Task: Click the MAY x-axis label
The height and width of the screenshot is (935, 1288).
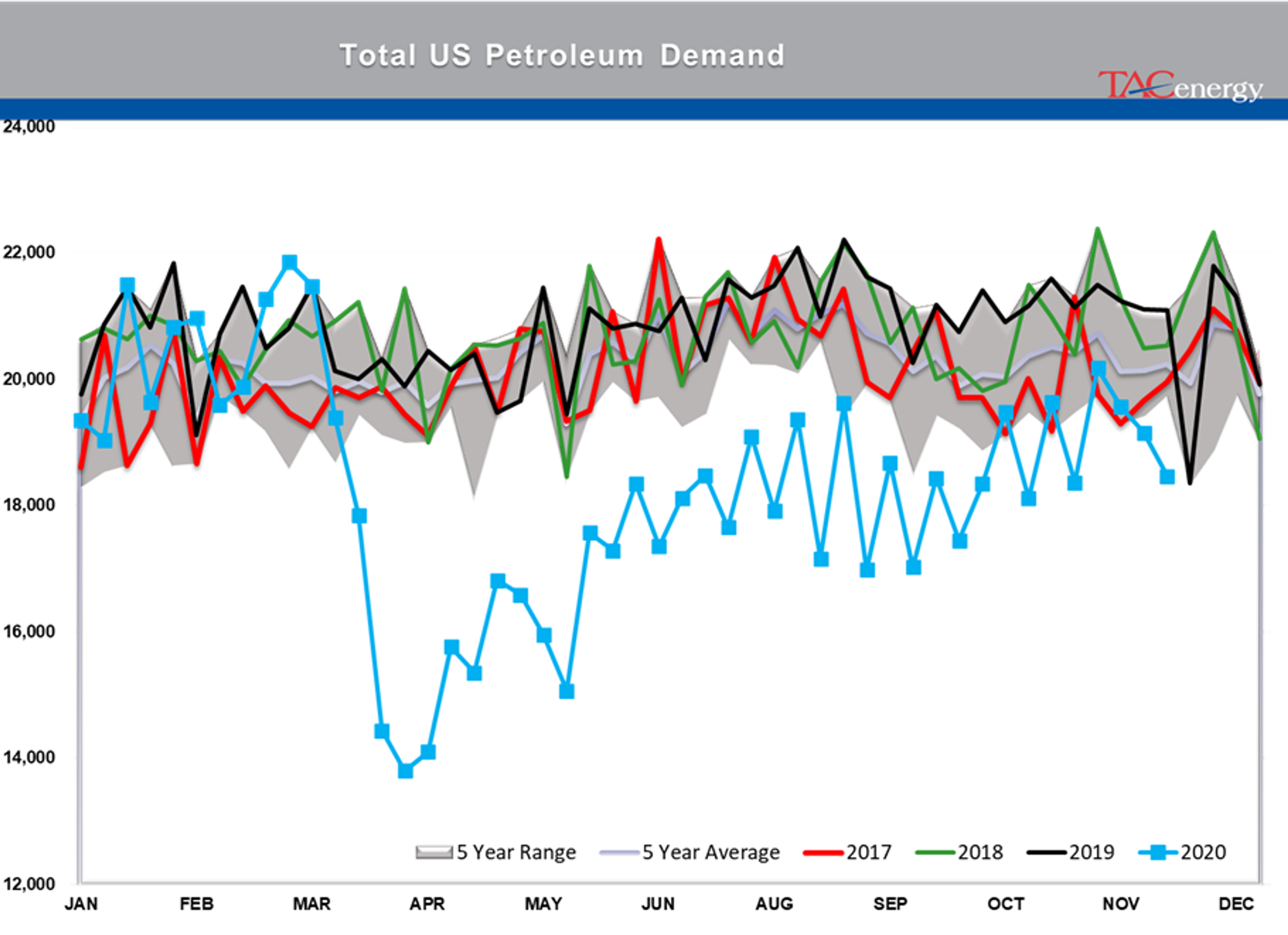Action: (x=543, y=904)
